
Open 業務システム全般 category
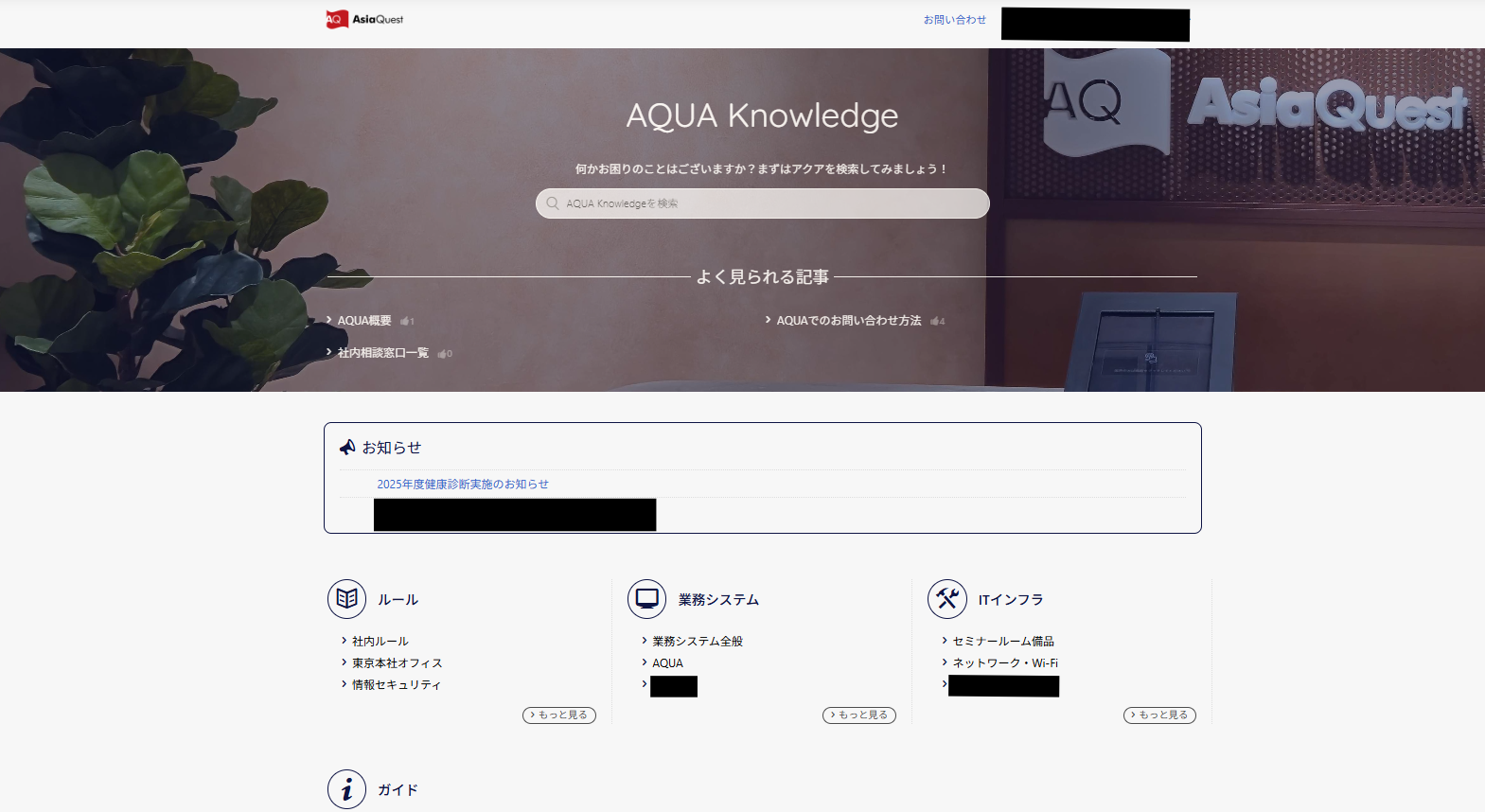coord(698,642)
